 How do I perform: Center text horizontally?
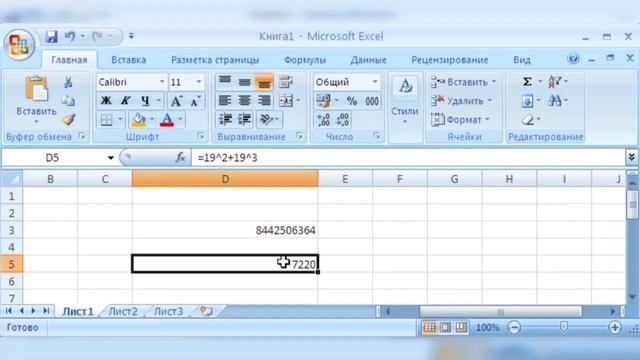point(244,100)
